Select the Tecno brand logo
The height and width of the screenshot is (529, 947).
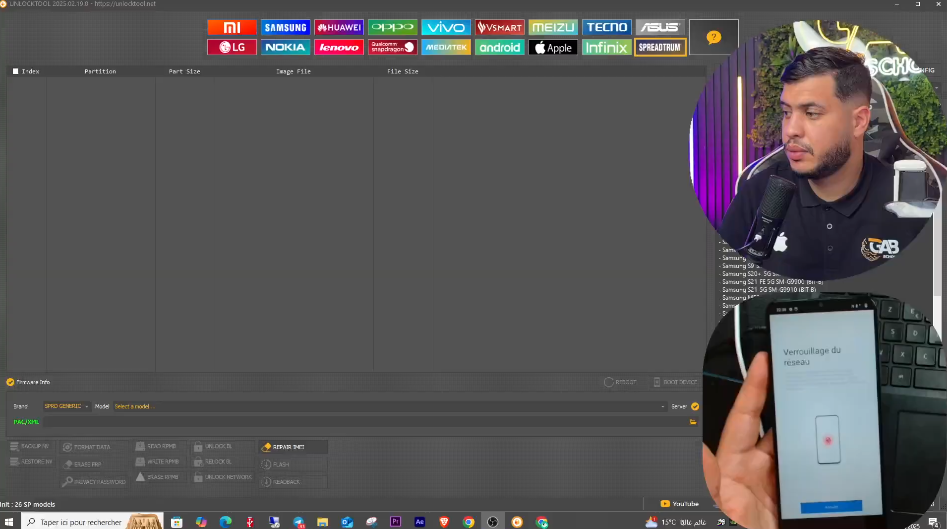(606, 27)
